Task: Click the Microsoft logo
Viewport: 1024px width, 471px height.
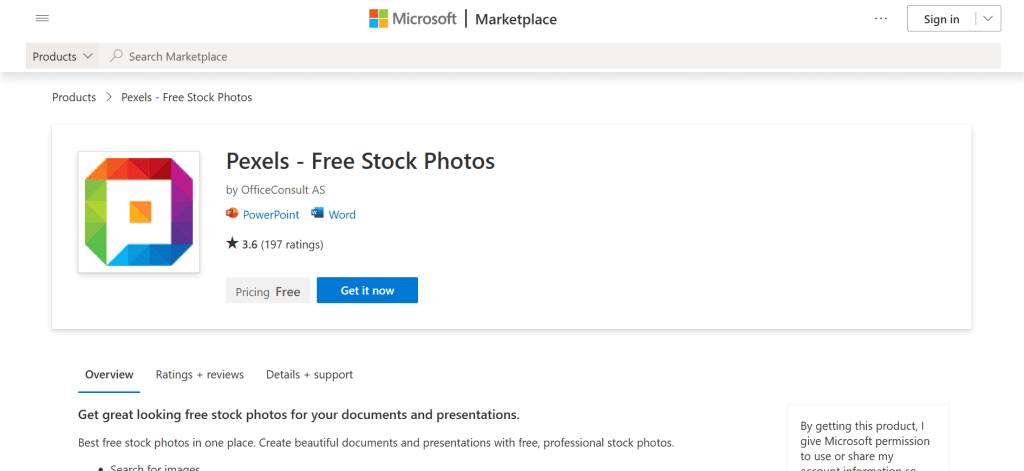Action: pyautogui.click(x=412, y=19)
